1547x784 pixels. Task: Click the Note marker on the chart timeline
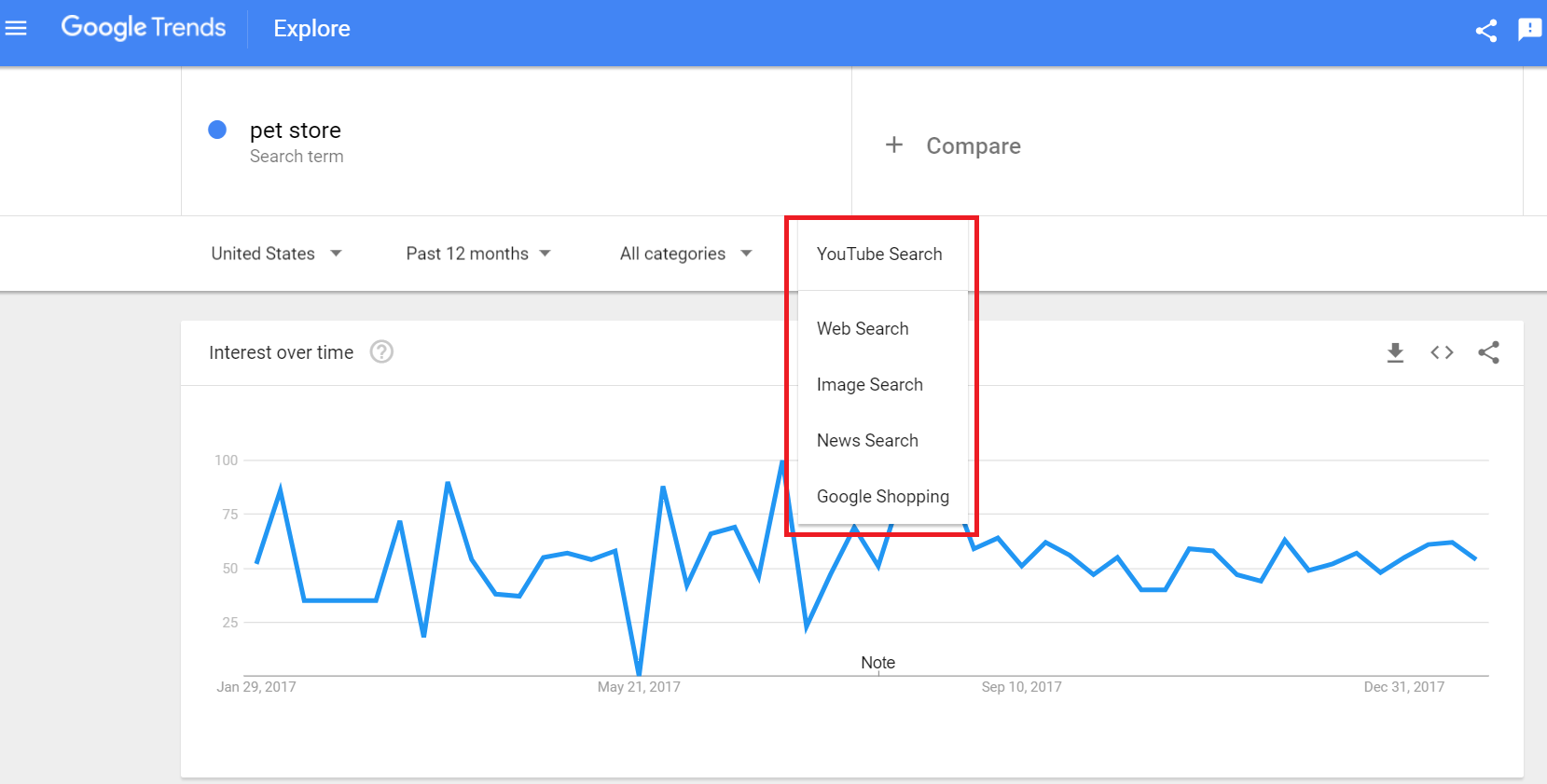(877, 662)
